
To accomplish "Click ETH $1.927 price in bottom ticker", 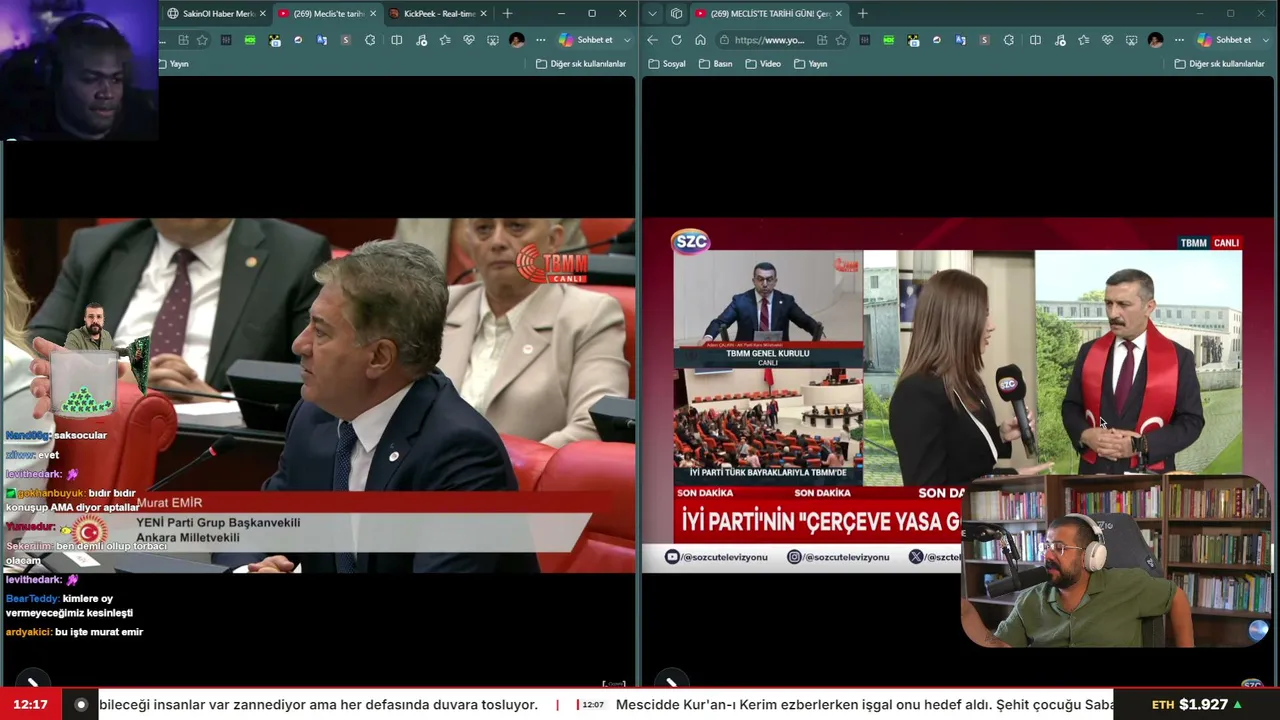I will [1196, 705].
